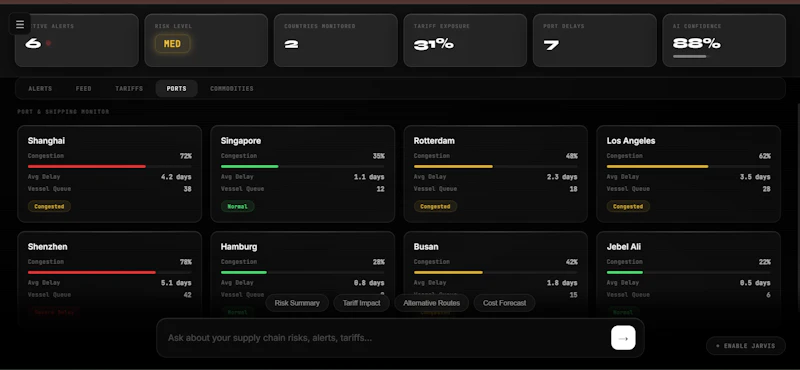Click Singapore congestion progress bar
This screenshot has width=800, height=370.
[x=303, y=166]
